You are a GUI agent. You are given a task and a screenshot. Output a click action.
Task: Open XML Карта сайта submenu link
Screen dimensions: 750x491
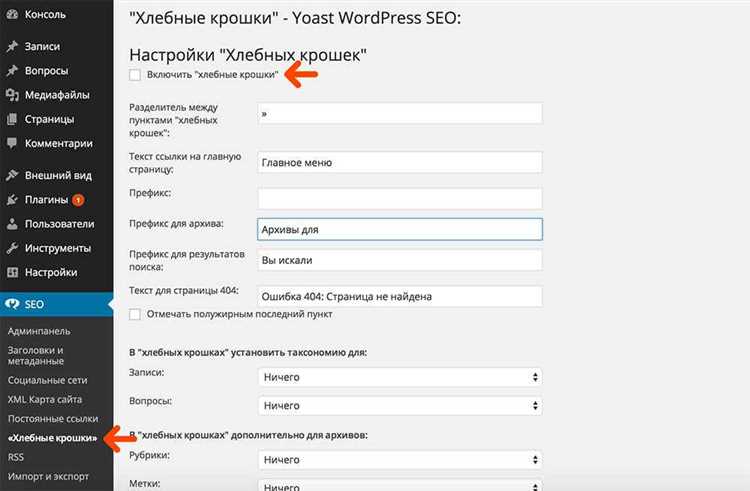tap(45, 399)
